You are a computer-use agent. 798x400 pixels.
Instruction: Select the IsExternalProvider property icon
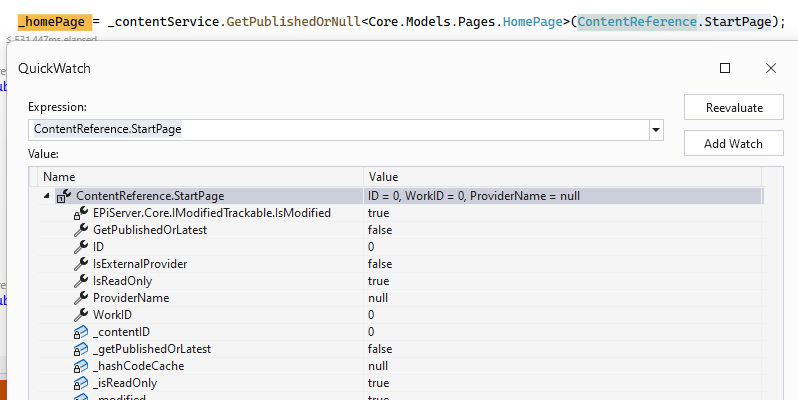(82, 264)
